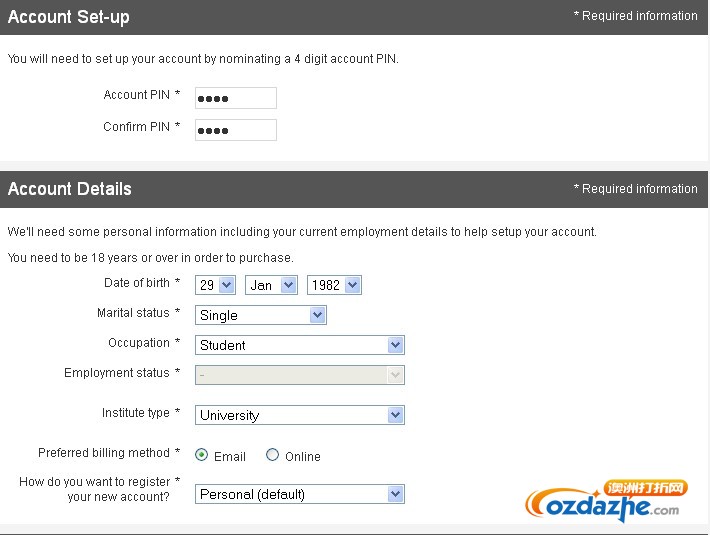Viewport: 710px width, 535px height.
Task: Expand the Institute type dropdown
Action: click(300, 415)
